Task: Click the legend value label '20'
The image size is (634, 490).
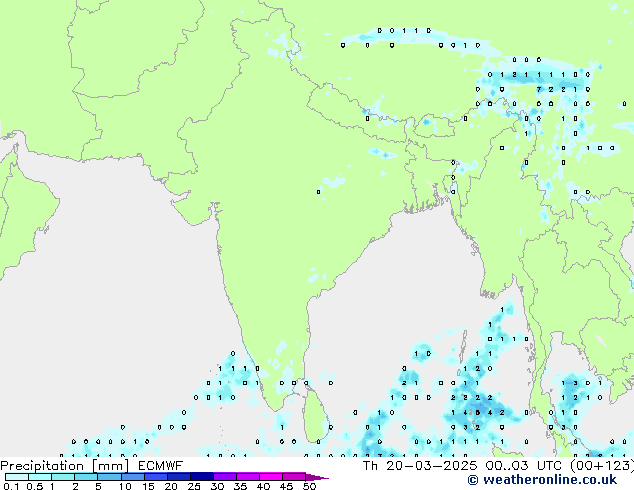Action: 171,486
